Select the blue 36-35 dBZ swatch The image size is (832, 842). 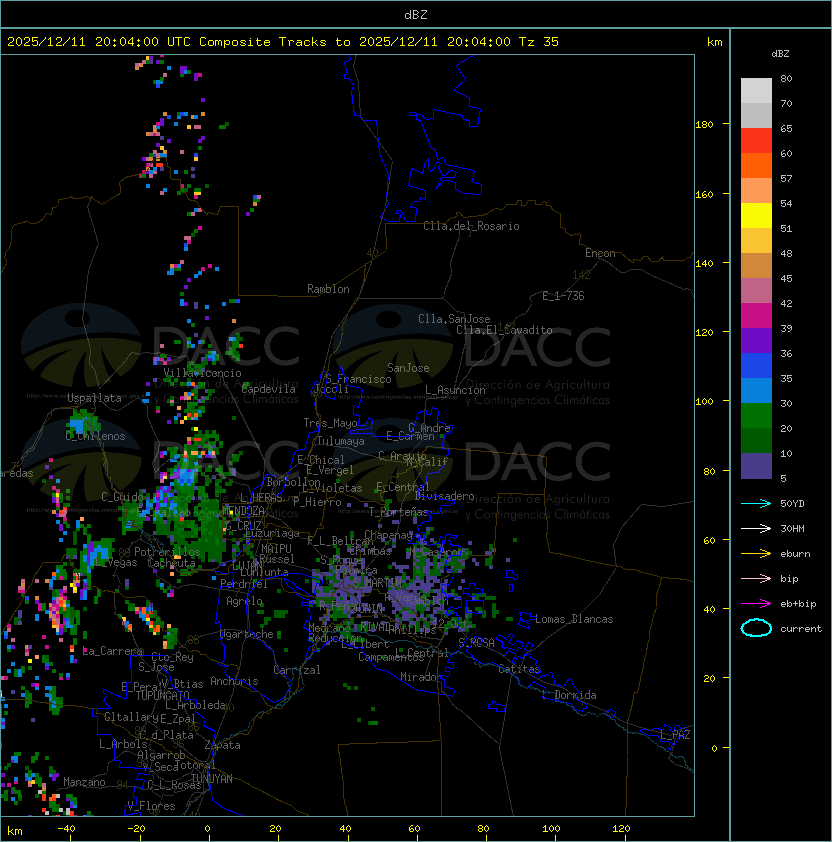(756, 366)
